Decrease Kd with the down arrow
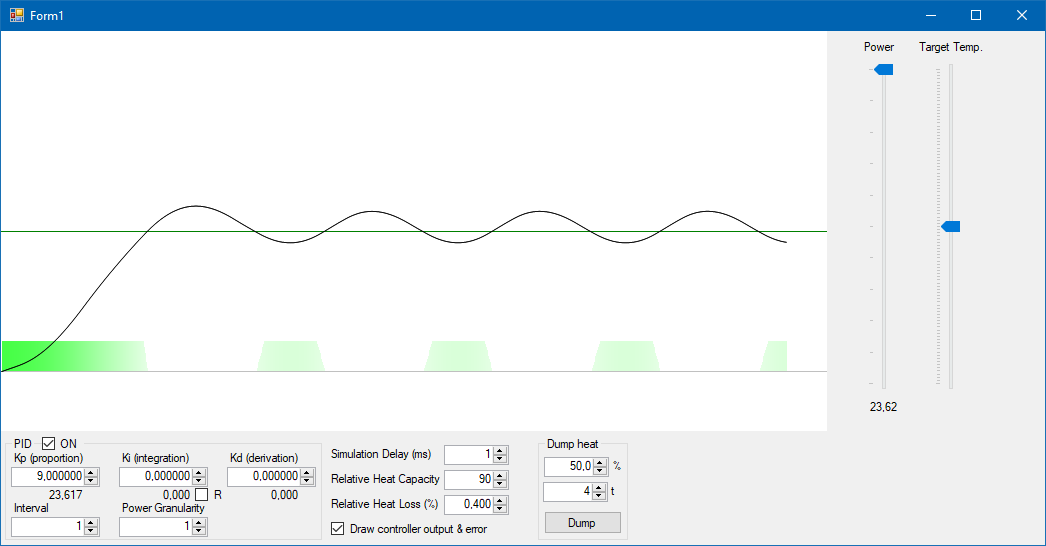The height and width of the screenshot is (546, 1046). [308, 481]
